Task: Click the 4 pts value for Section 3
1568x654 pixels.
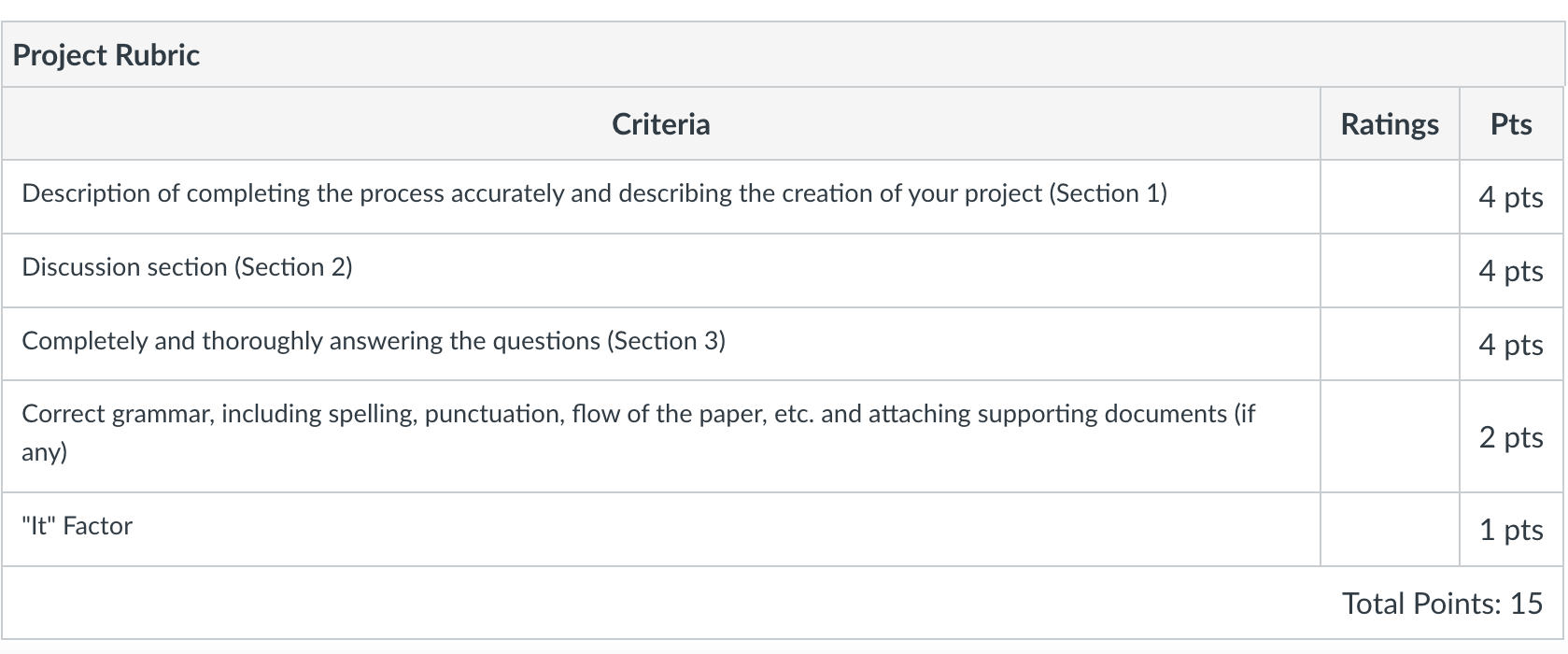Action: tap(1510, 345)
